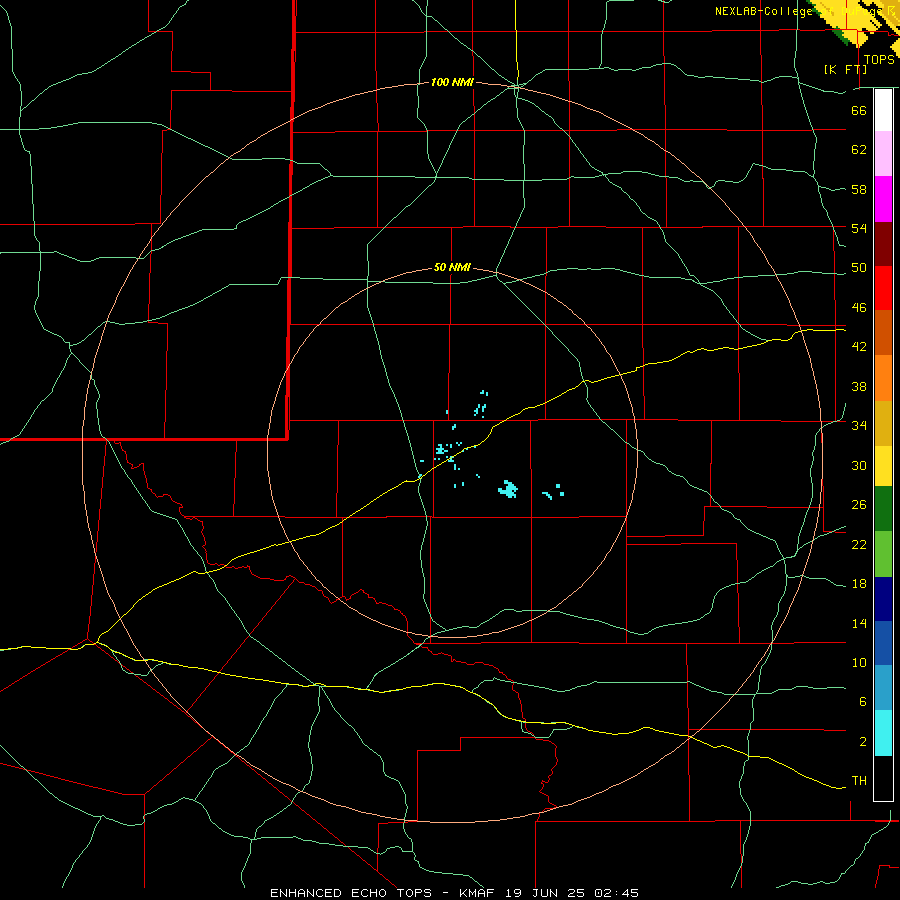
Task: Click the '02:45' timestamp
Action: 617,893
